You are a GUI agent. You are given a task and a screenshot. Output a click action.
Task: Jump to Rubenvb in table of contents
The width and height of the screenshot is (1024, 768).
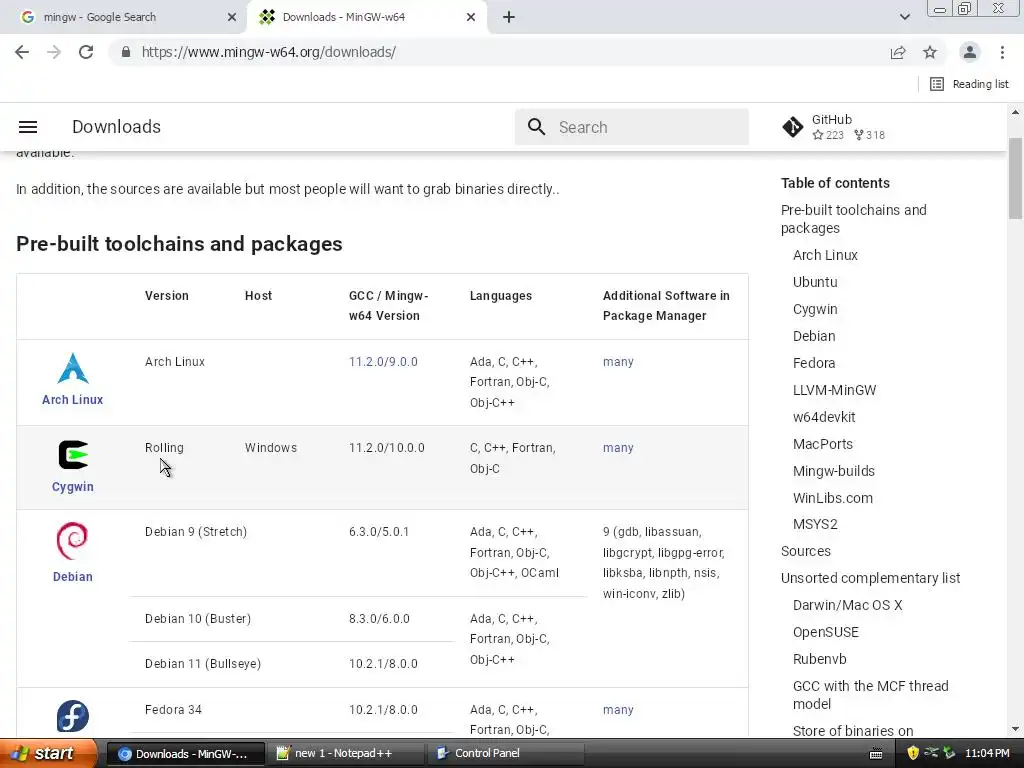pyautogui.click(x=820, y=659)
